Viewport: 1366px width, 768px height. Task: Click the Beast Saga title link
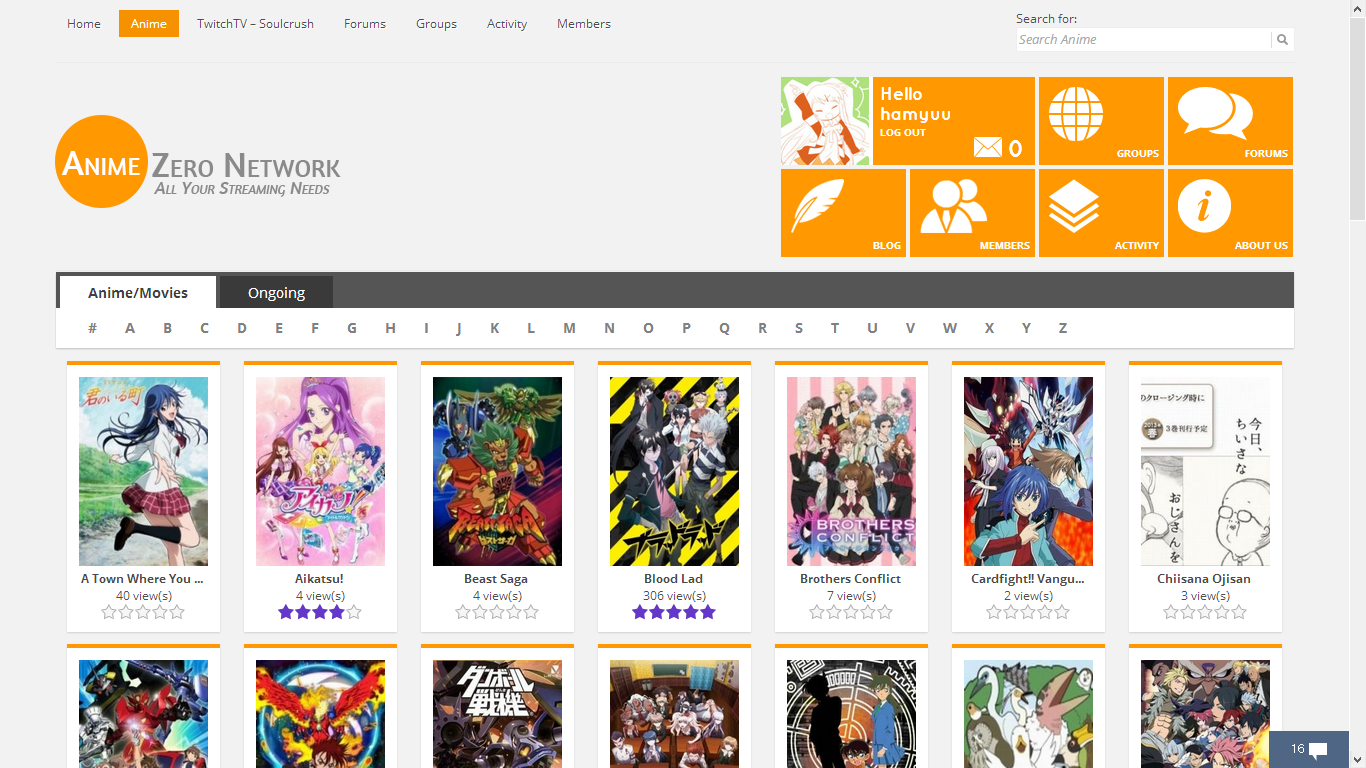coord(497,579)
